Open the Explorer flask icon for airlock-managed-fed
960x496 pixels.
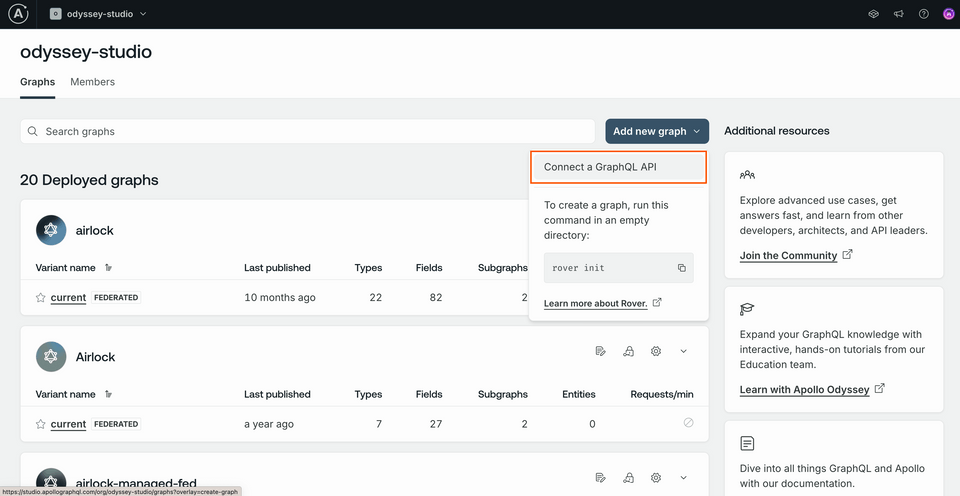point(628,478)
